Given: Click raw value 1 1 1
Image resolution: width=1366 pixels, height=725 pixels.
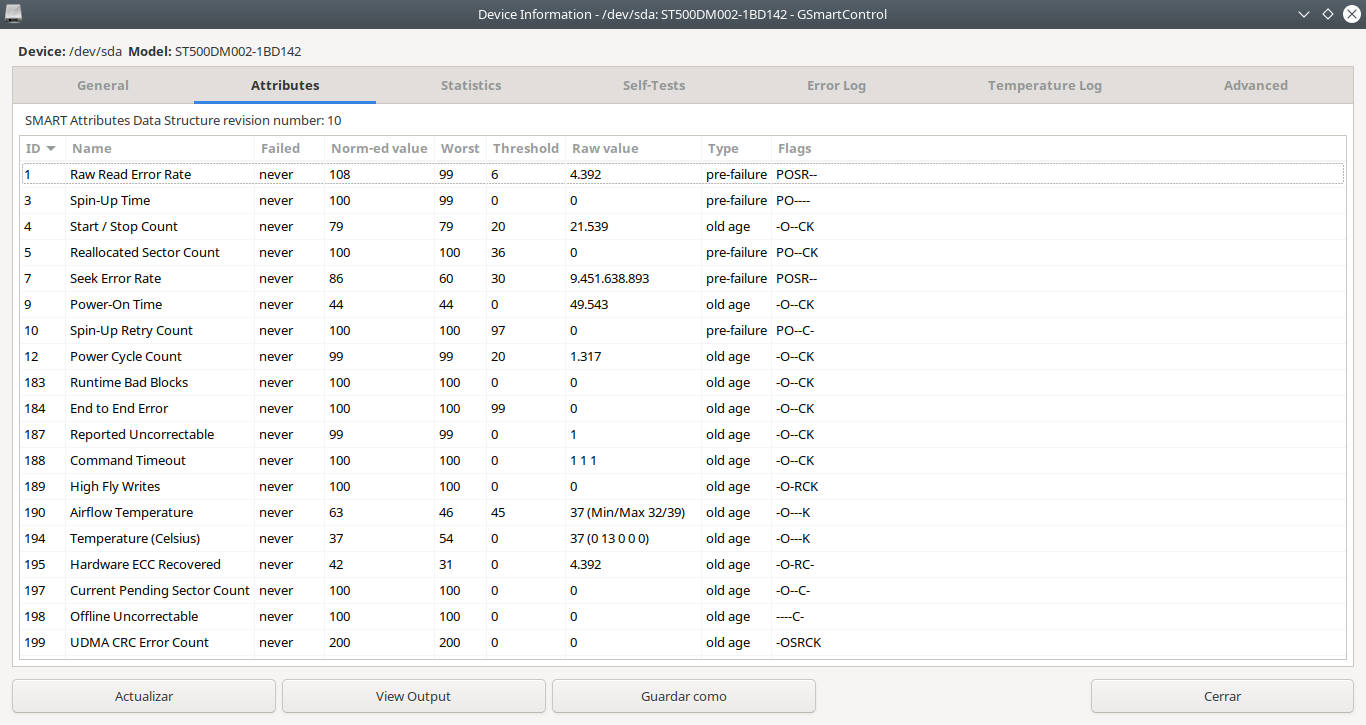Looking at the screenshot, I should pyautogui.click(x=583, y=460).
